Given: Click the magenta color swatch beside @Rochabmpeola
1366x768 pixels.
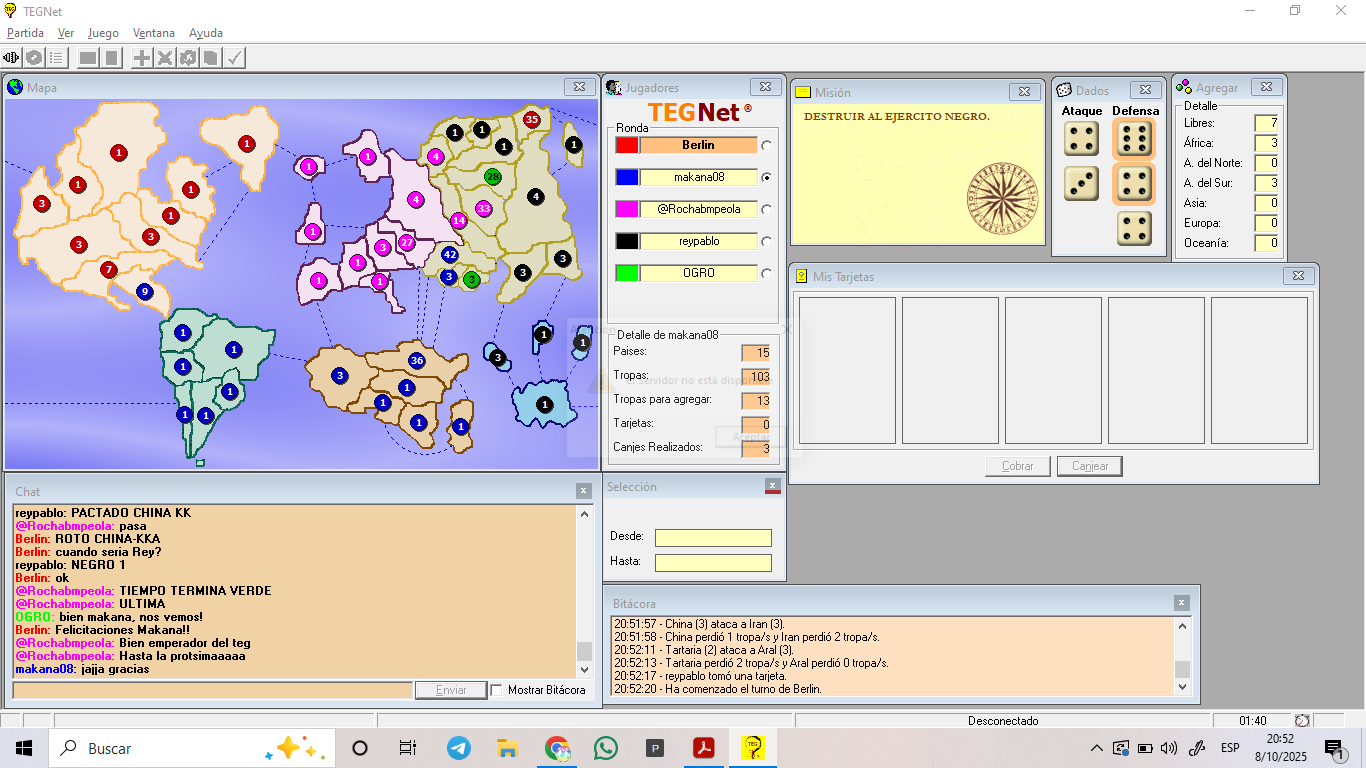Looking at the screenshot, I should click(627, 209).
